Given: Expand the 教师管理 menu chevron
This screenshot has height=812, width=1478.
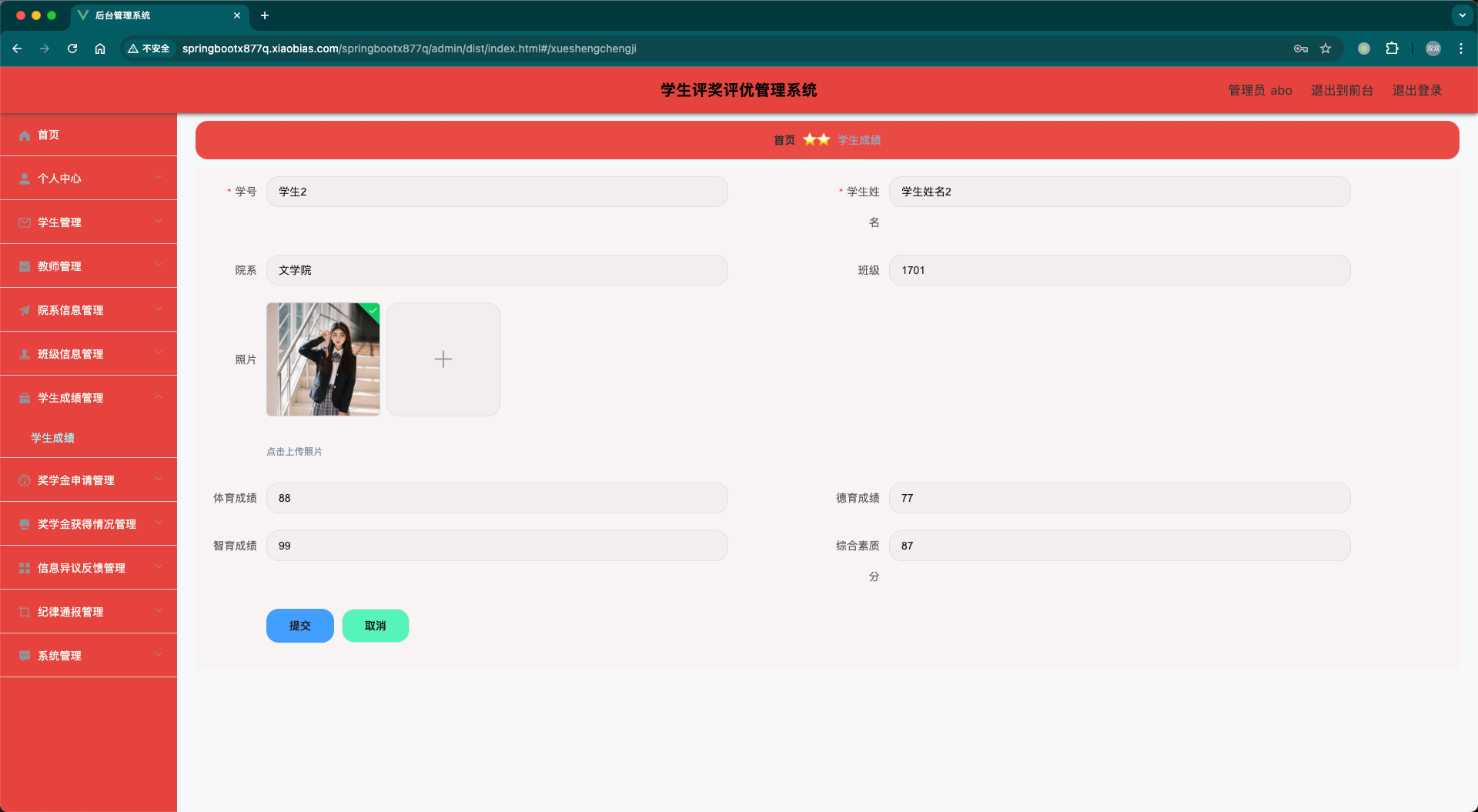Looking at the screenshot, I should tap(159, 266).
